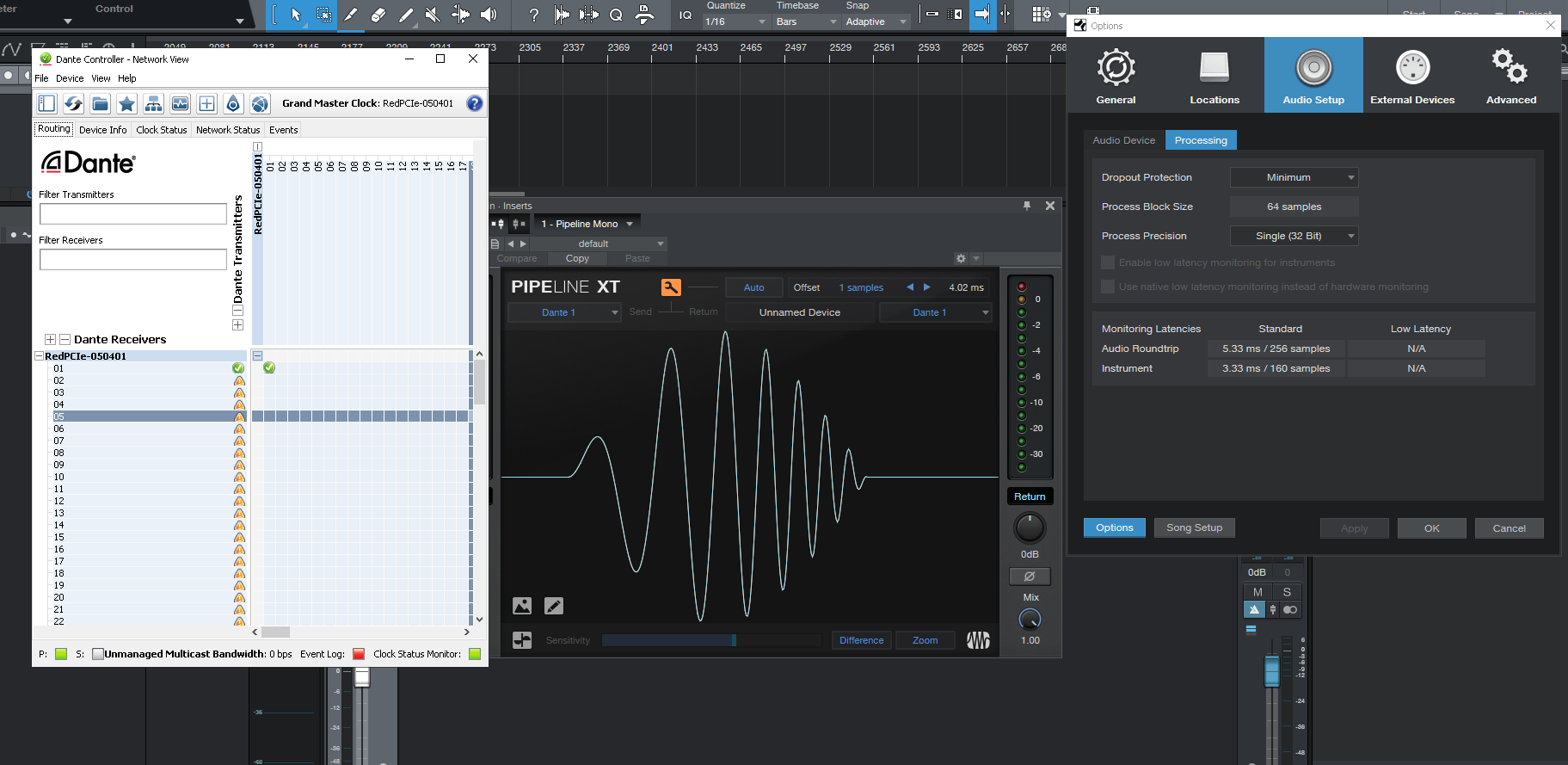
Task: Toggle Auto latency button in Pipeline XT
Action: 753,287
